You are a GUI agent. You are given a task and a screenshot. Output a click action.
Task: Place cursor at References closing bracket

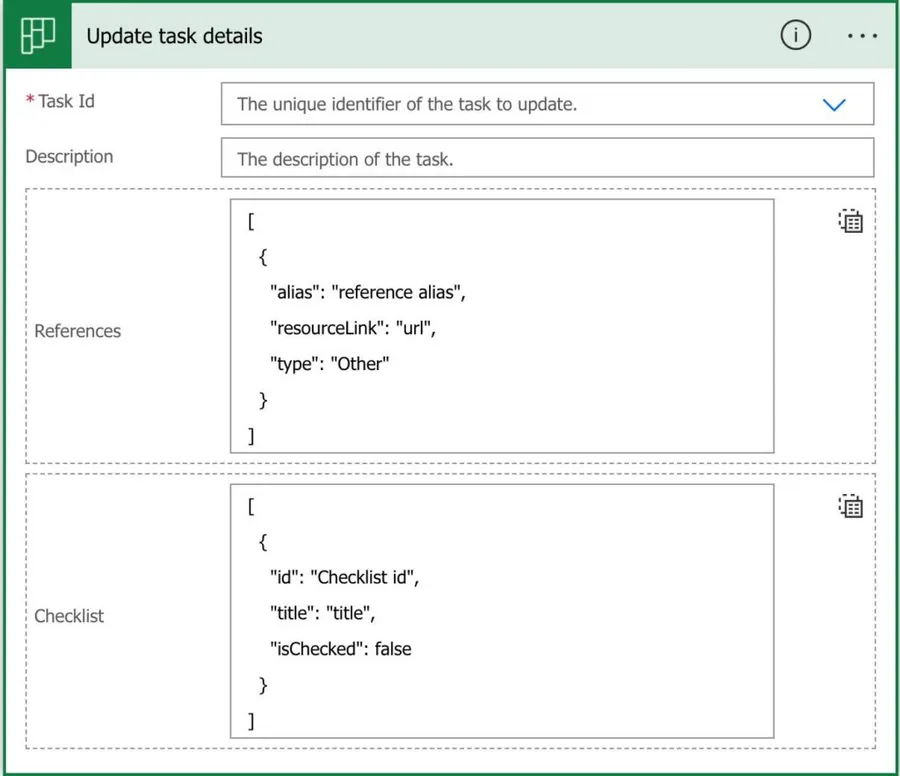[252, 436]
